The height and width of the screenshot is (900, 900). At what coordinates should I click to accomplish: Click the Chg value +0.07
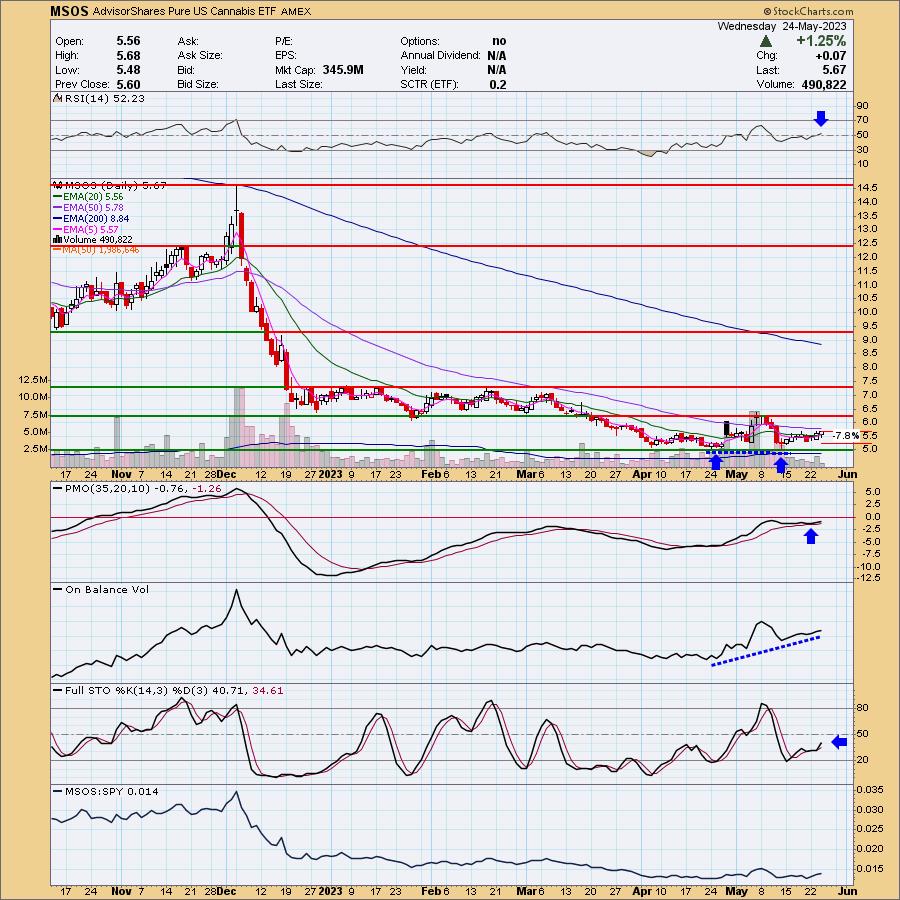(831, 55)
